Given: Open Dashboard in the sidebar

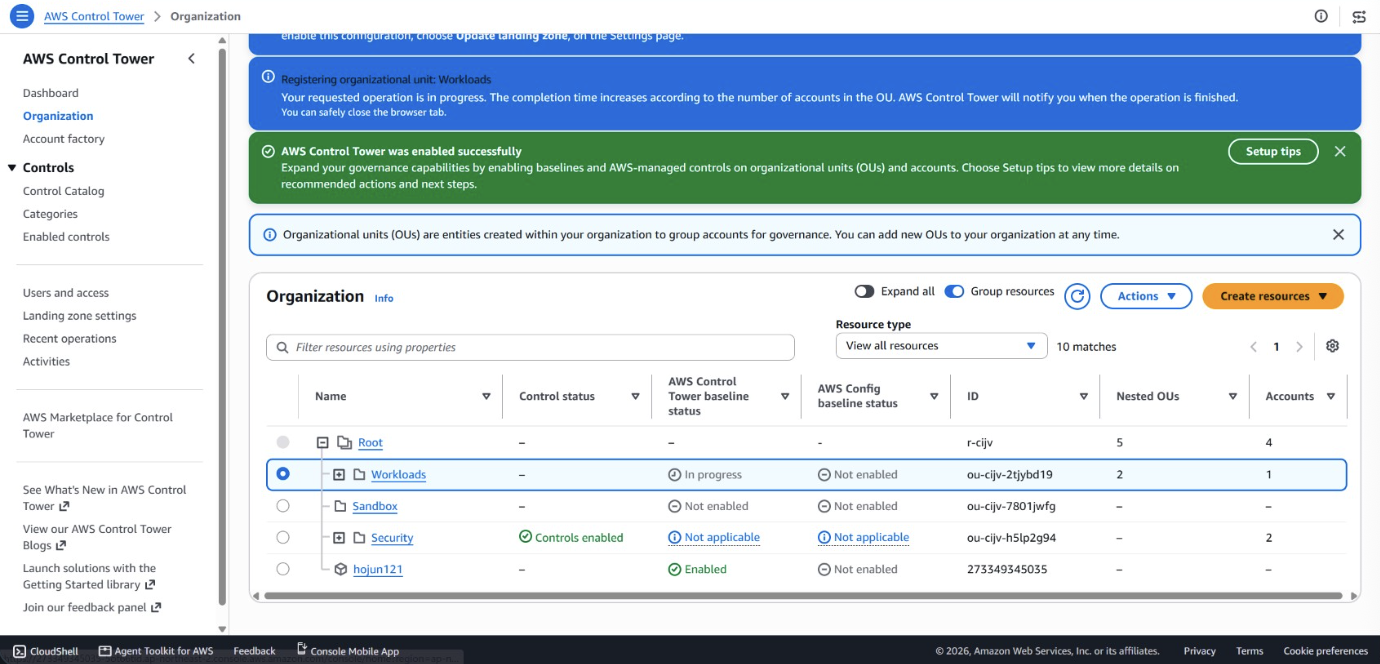Looking at the screenshot, I should click(51, 93).
